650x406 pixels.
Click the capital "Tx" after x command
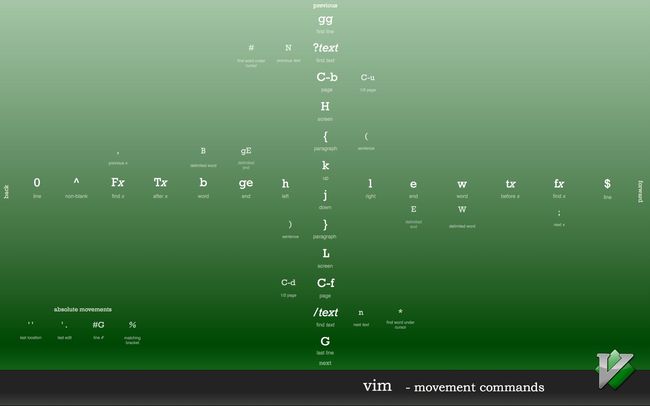[160, 182]
